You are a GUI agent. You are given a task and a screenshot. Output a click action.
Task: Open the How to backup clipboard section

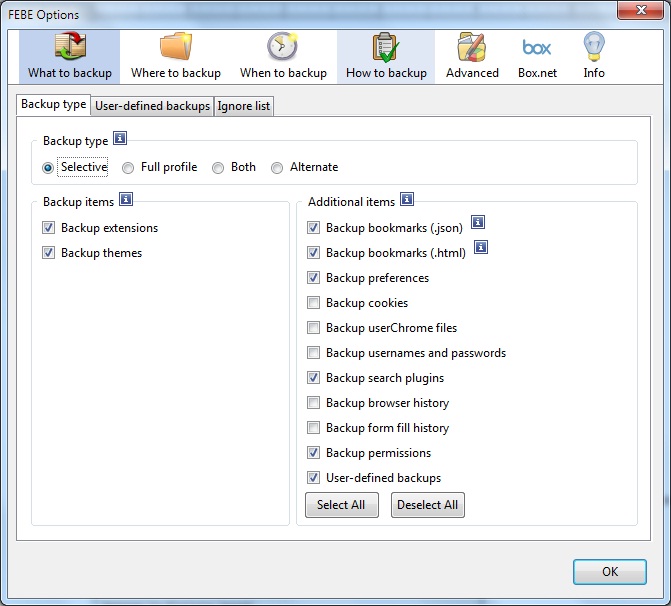[386, 56]
